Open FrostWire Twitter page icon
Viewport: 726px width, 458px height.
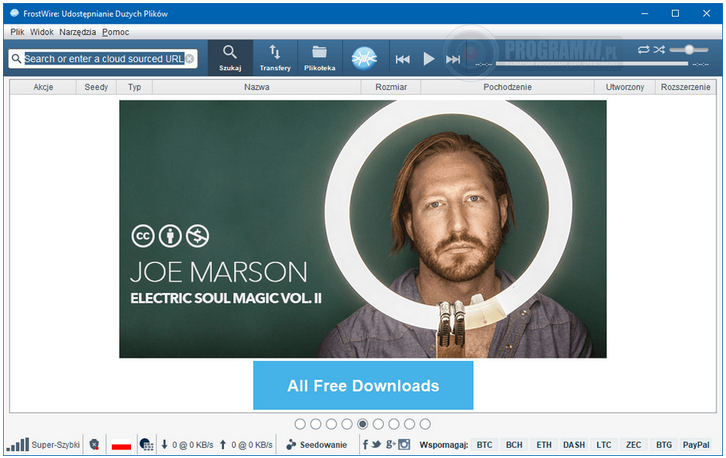click(x=376, y=445)
